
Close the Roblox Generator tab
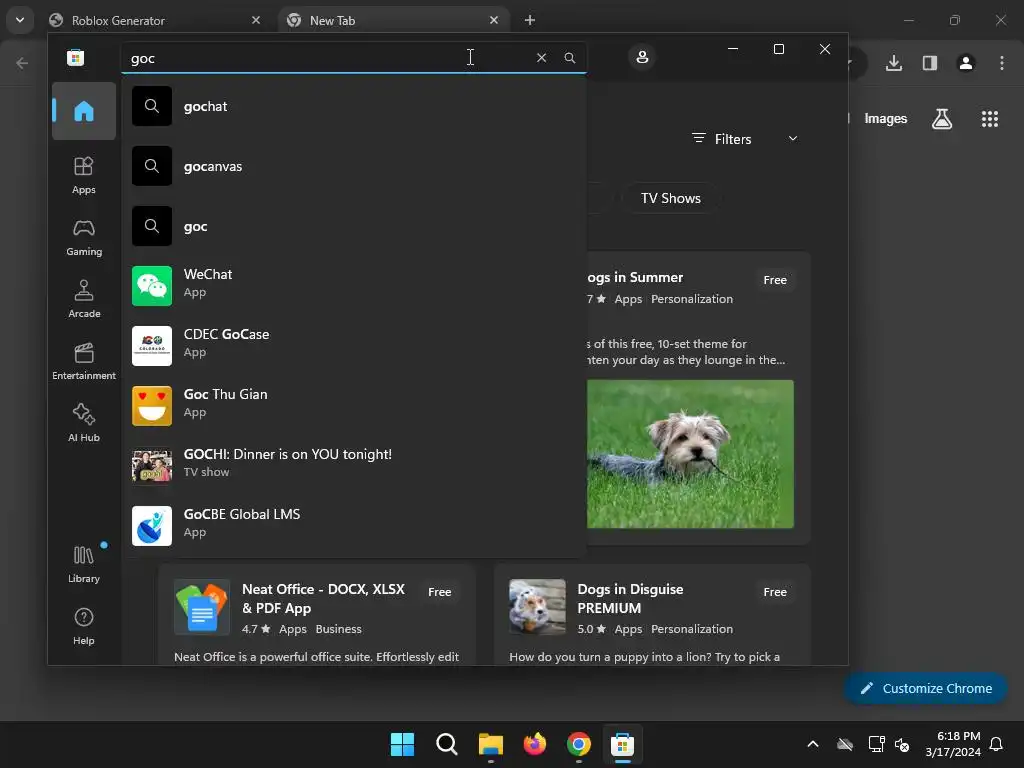click(256, 20)
